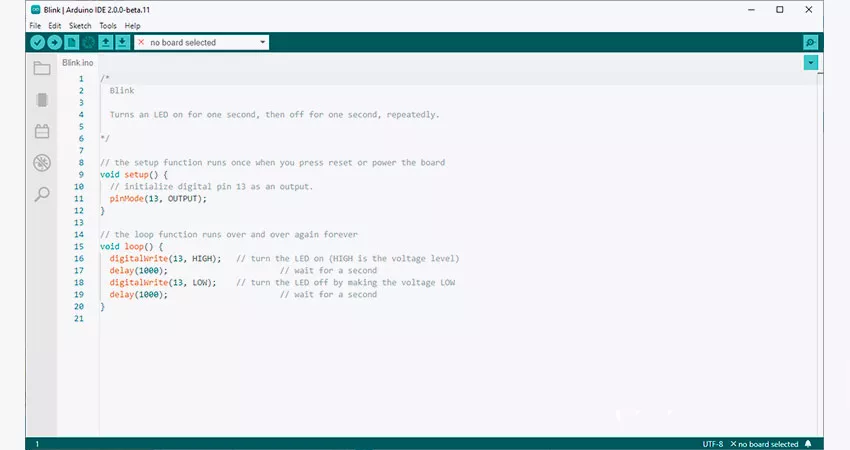Expand the editor tab options dropdown arrow
The width and height of the screenshot is (850, 450).
point(810,63)
